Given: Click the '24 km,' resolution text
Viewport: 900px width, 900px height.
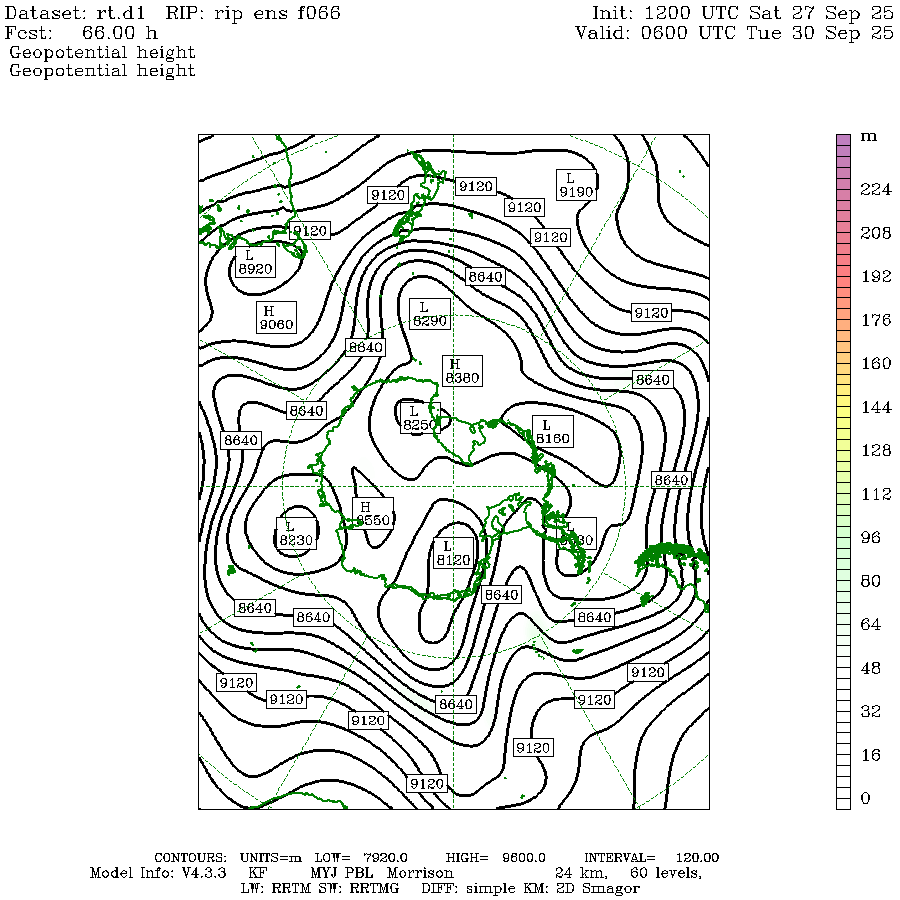Looking at the screenshot, I should pos(581,874).
